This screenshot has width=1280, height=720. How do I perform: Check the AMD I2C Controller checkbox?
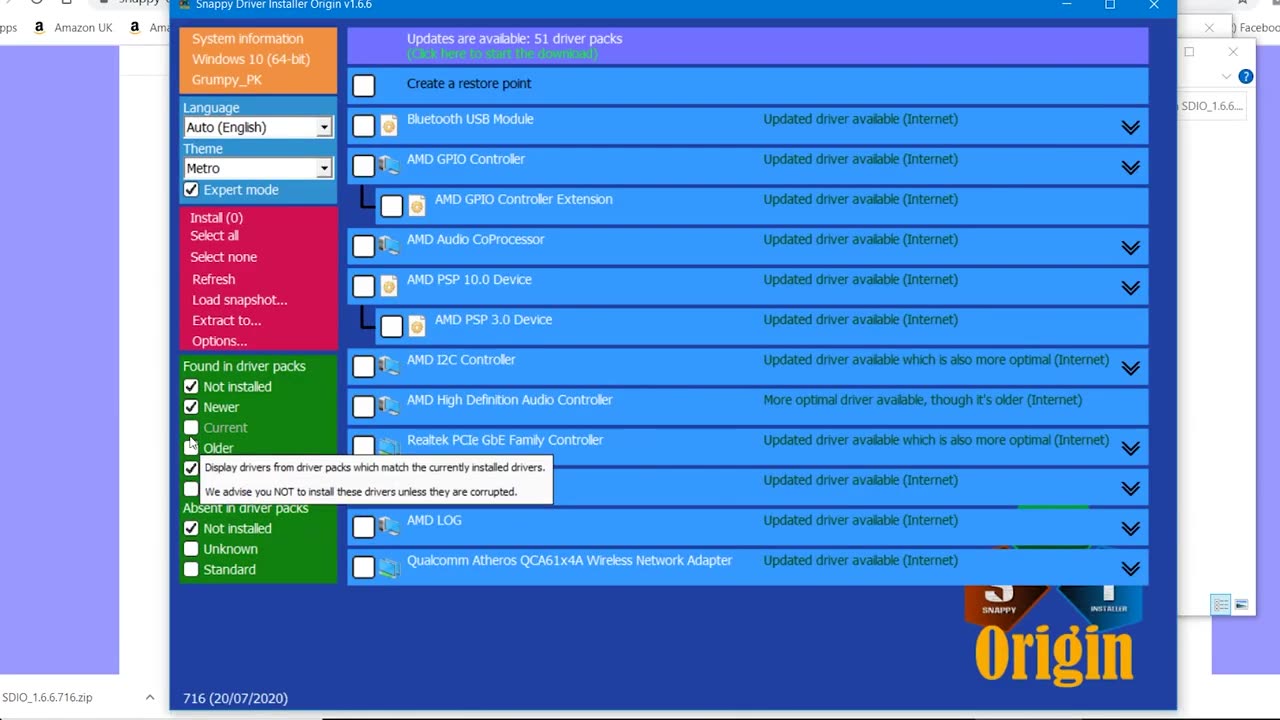pyautogui.click(x=364, y=366)
